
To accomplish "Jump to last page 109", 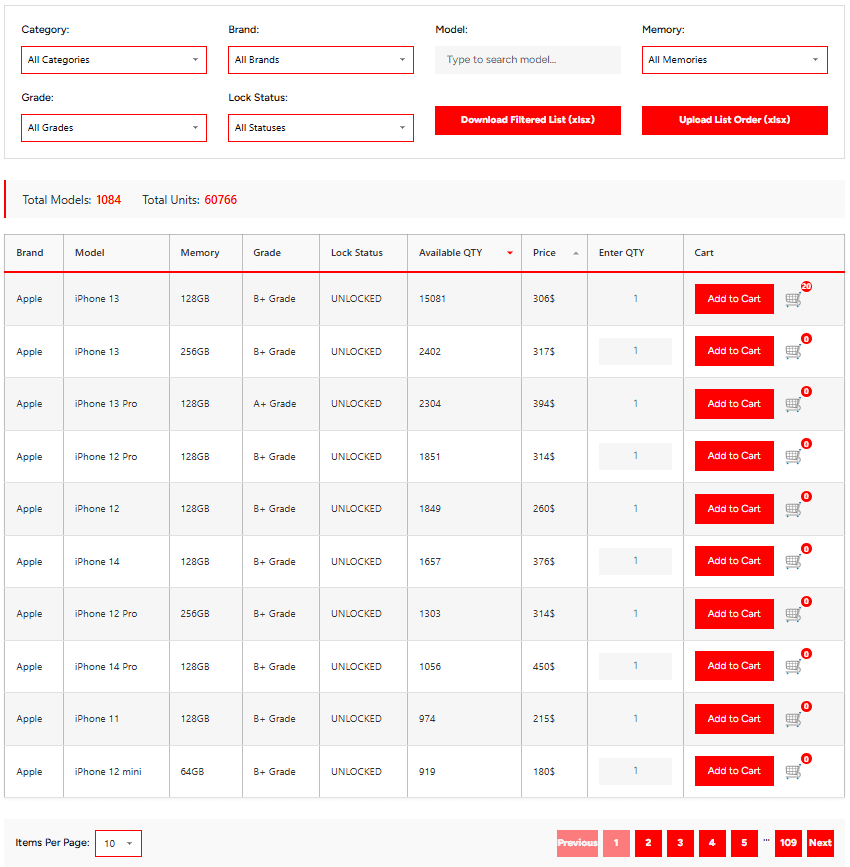I will click(x=788, y=843).
